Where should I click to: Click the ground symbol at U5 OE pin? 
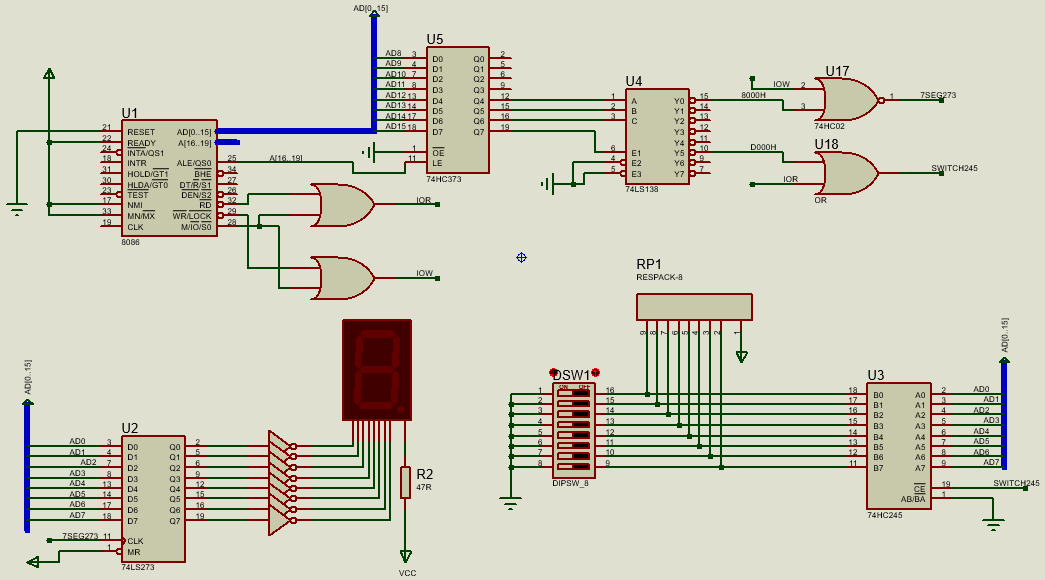click(x=368, y=153)
